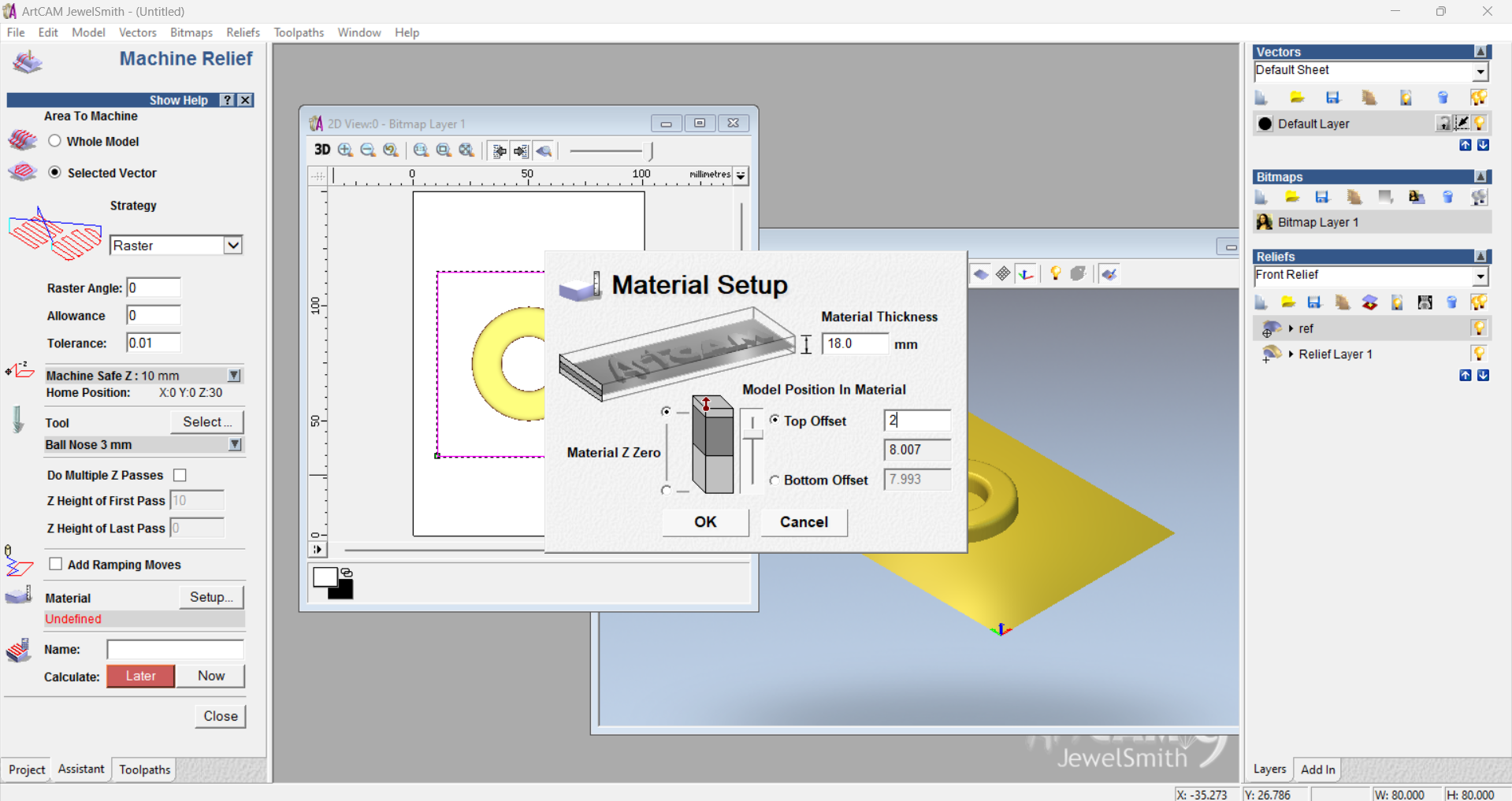Viewport: 1512px width, 801px height.
Task: Switch to the Add In tab
Action: (x=1317, y=769)
